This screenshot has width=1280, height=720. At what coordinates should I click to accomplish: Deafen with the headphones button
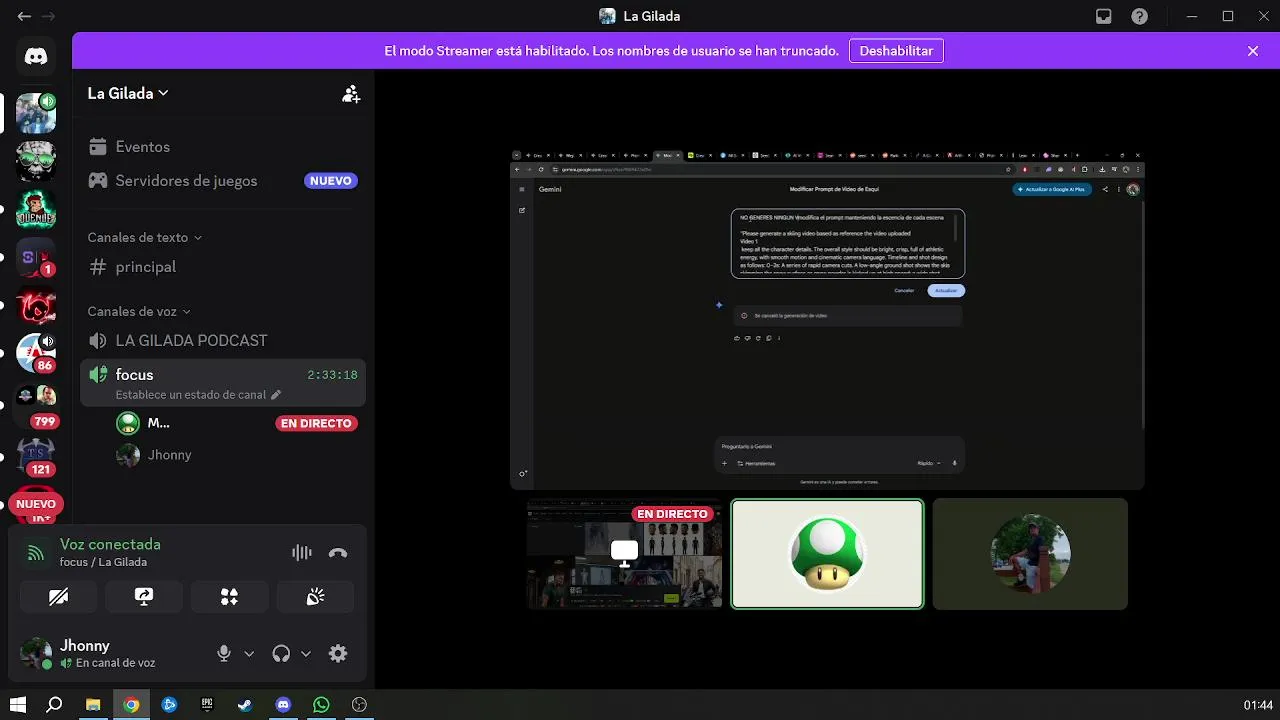click(281, 653)
